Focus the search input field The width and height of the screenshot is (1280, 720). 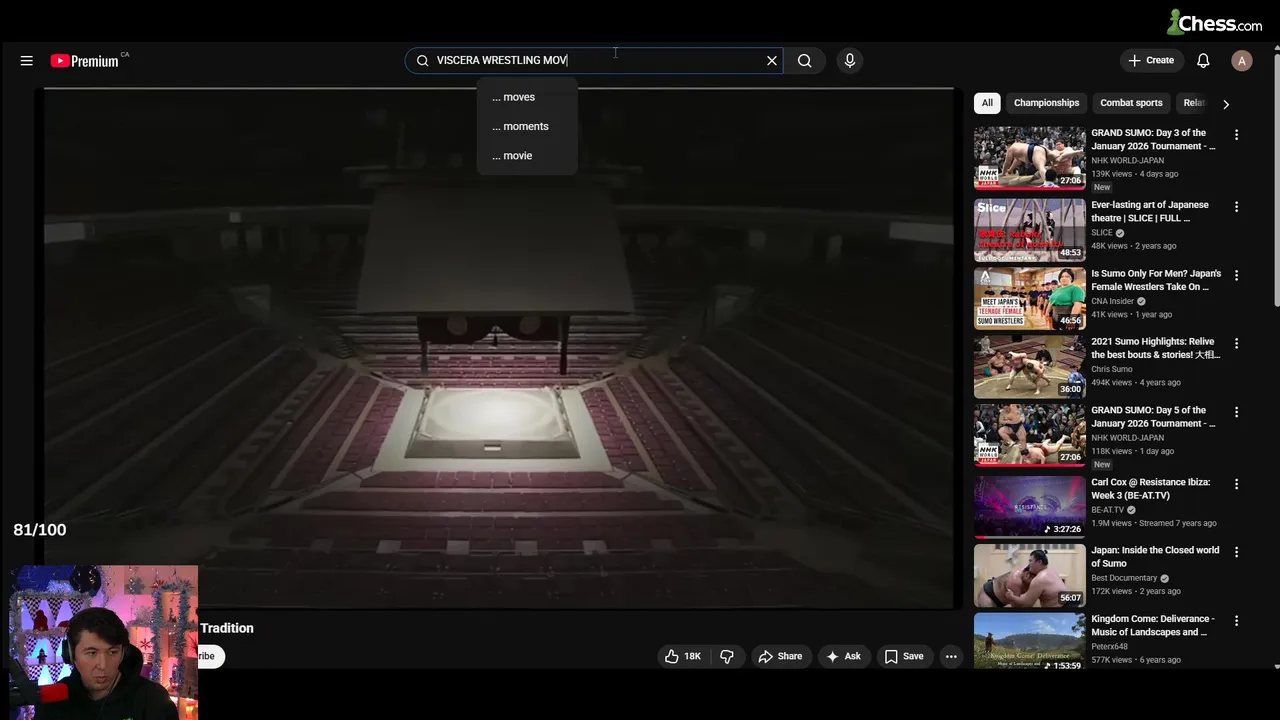pyautogui.click(x=594, y=61)
